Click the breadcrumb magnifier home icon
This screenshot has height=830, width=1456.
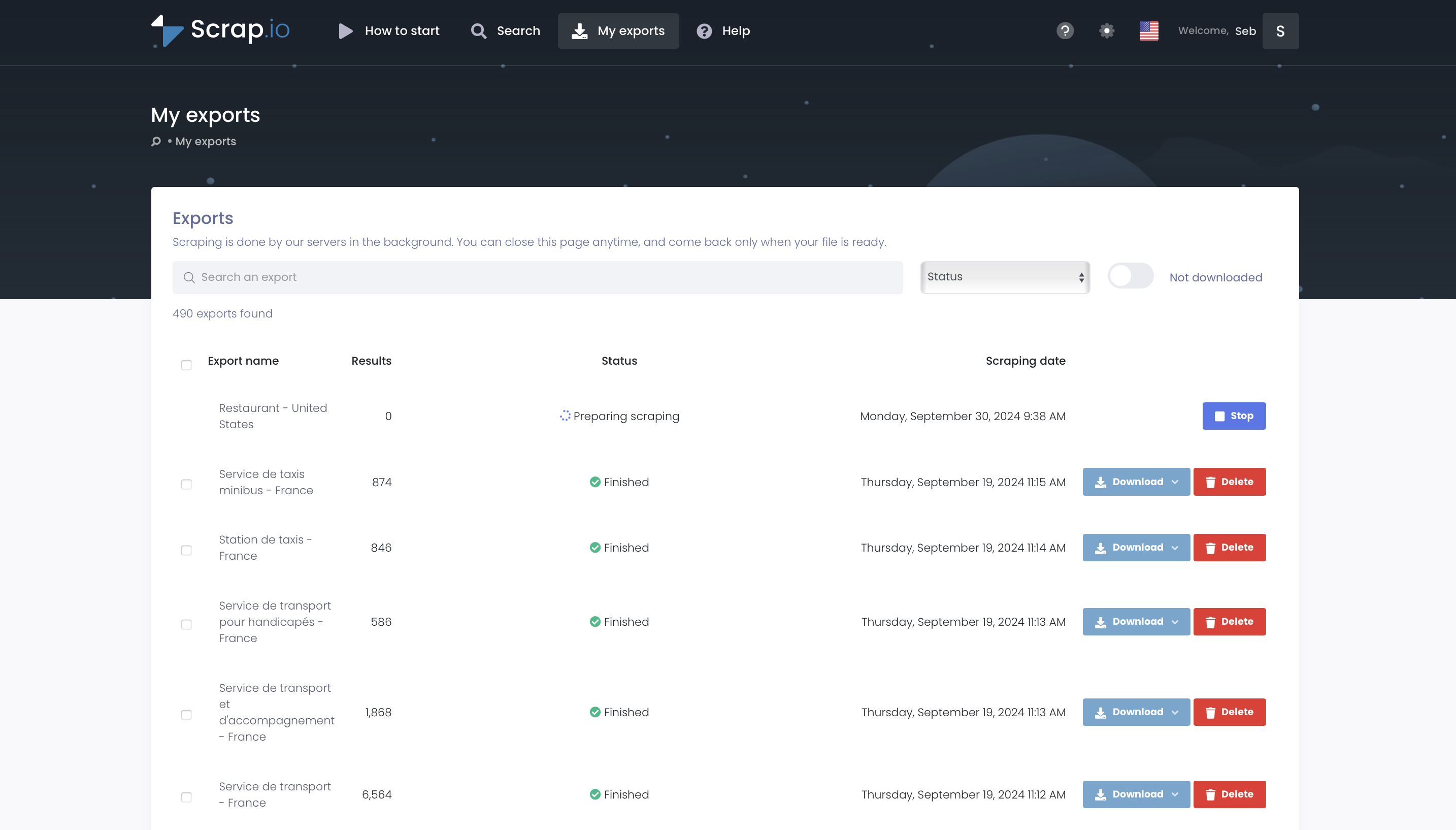tap(156, 141)
